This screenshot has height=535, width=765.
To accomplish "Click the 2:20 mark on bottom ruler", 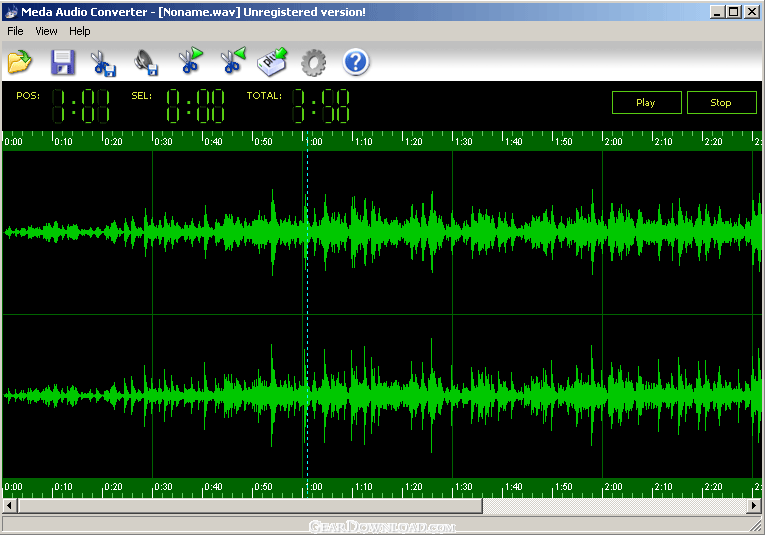I will 713,487.
